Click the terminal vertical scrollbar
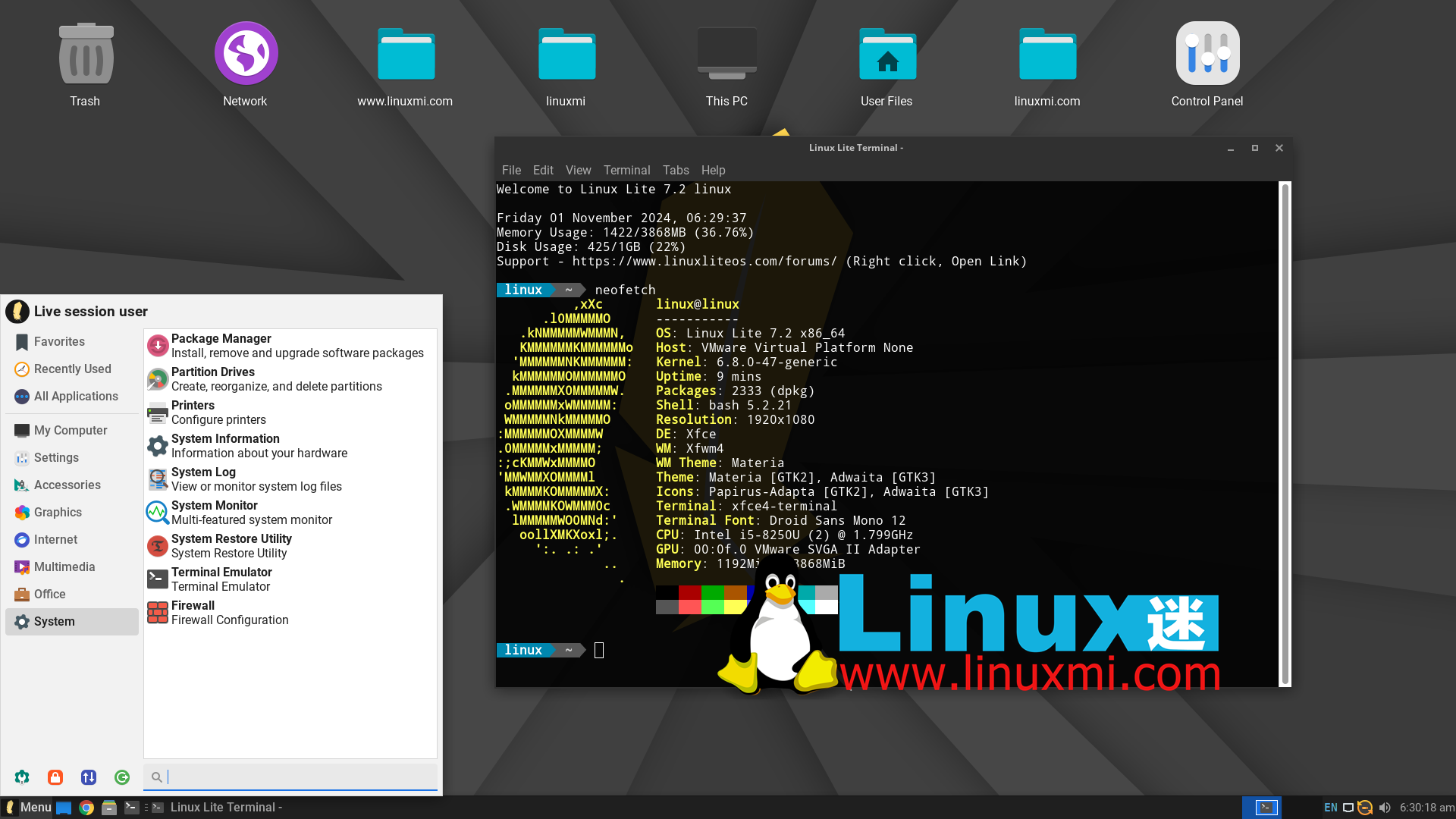1456x819 pixels. [1285, 434]
